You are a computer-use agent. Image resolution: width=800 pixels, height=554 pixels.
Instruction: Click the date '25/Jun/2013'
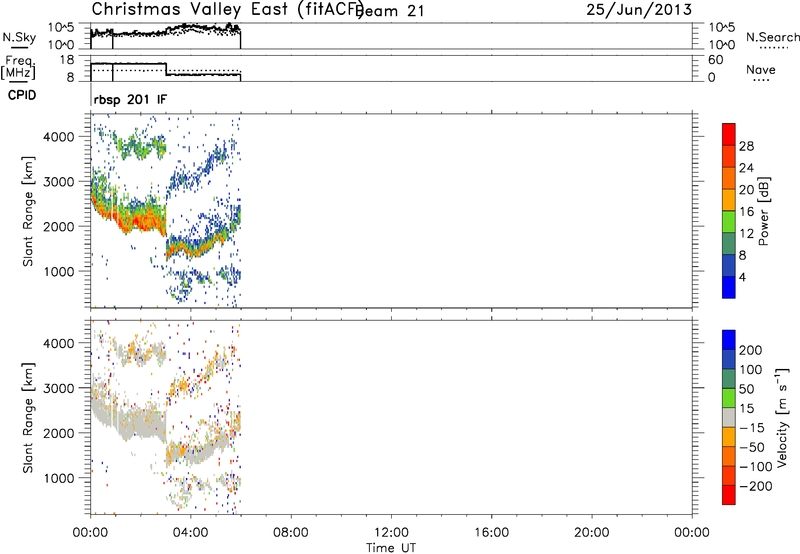(639, 10)
